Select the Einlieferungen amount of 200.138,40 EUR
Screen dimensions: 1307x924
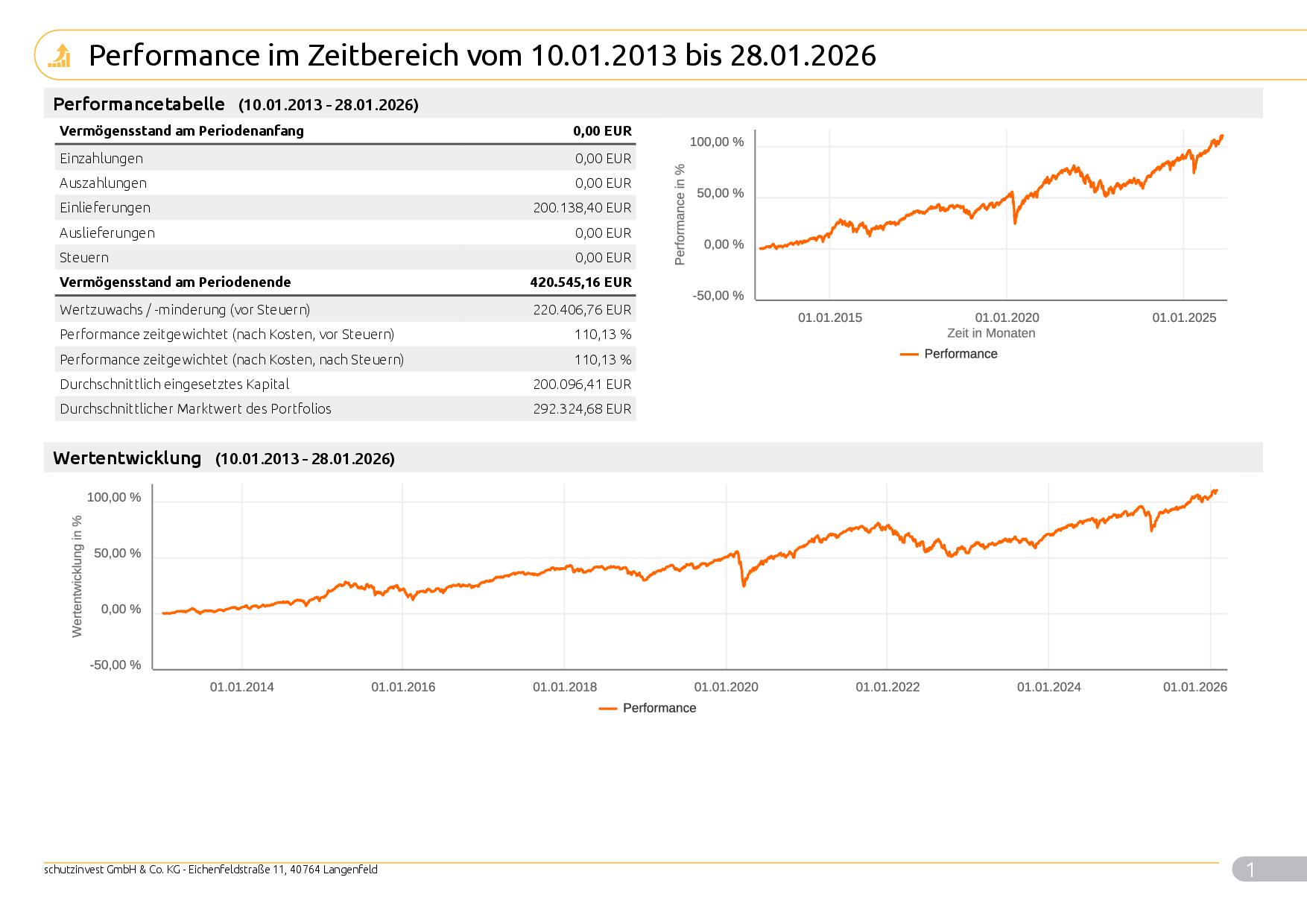(582, 207)
